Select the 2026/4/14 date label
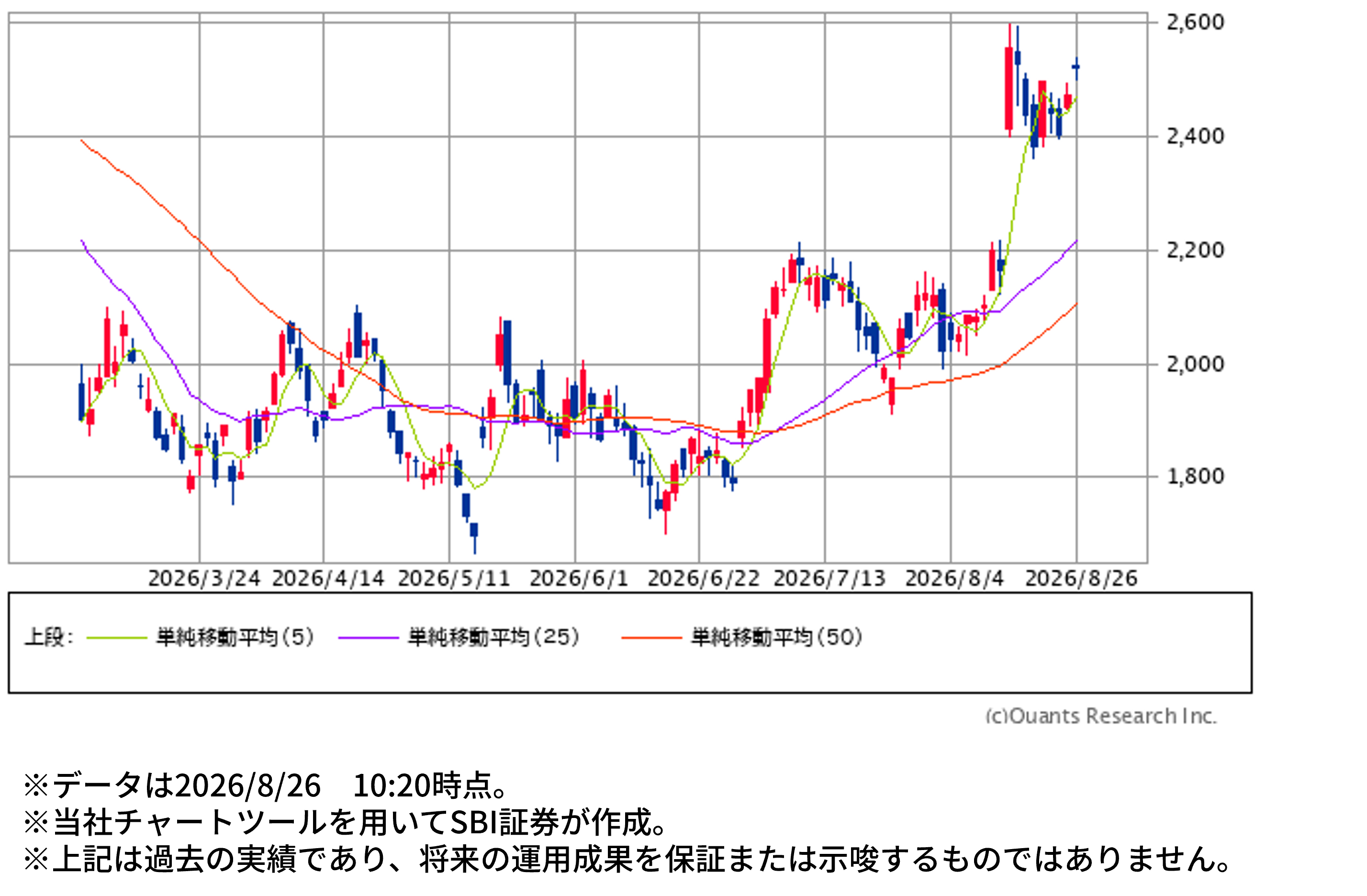 coord(328,578)
